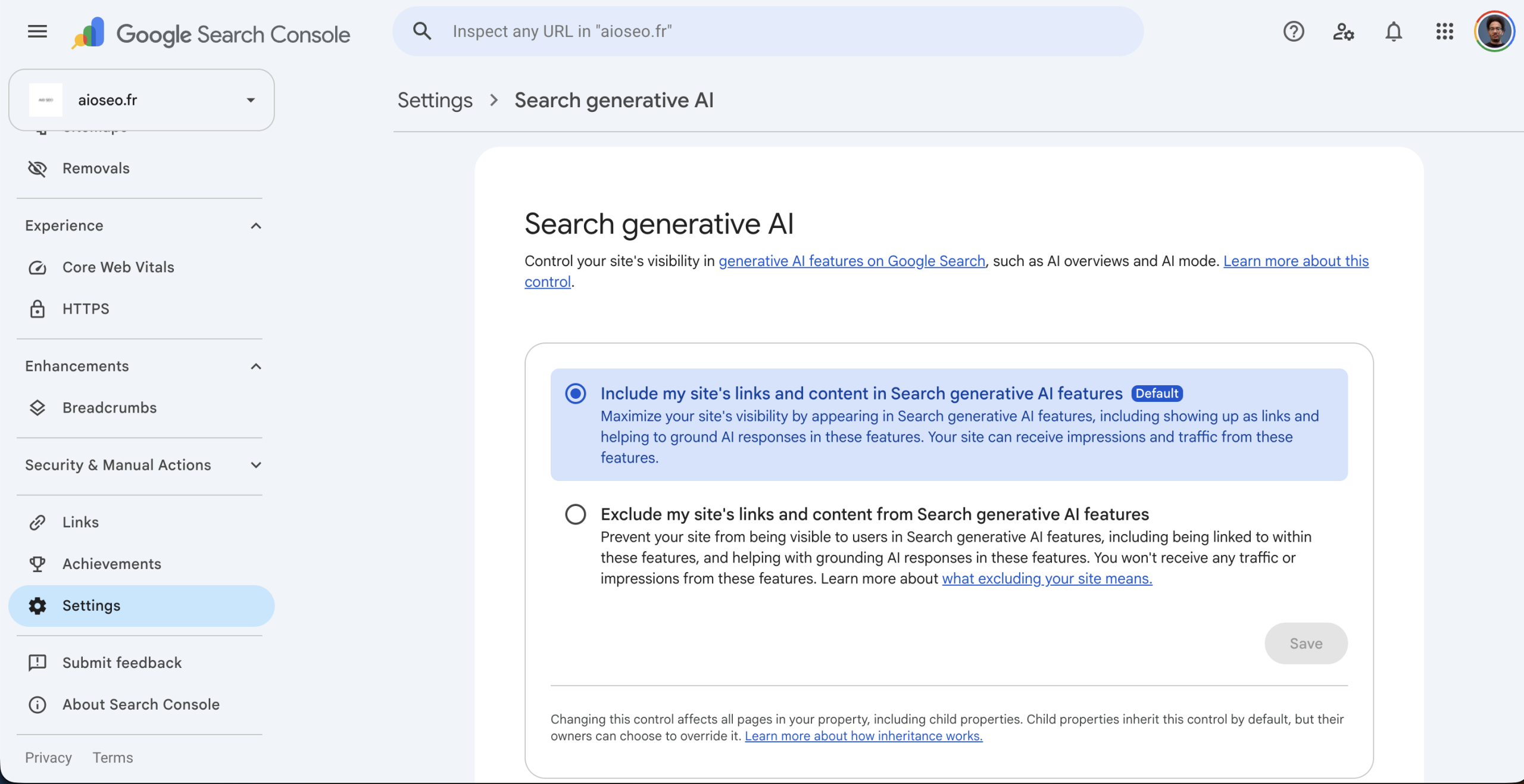Click the Links chain icon
The height and width of the screenshot is (784, 1524).
(x=38, y=522)
